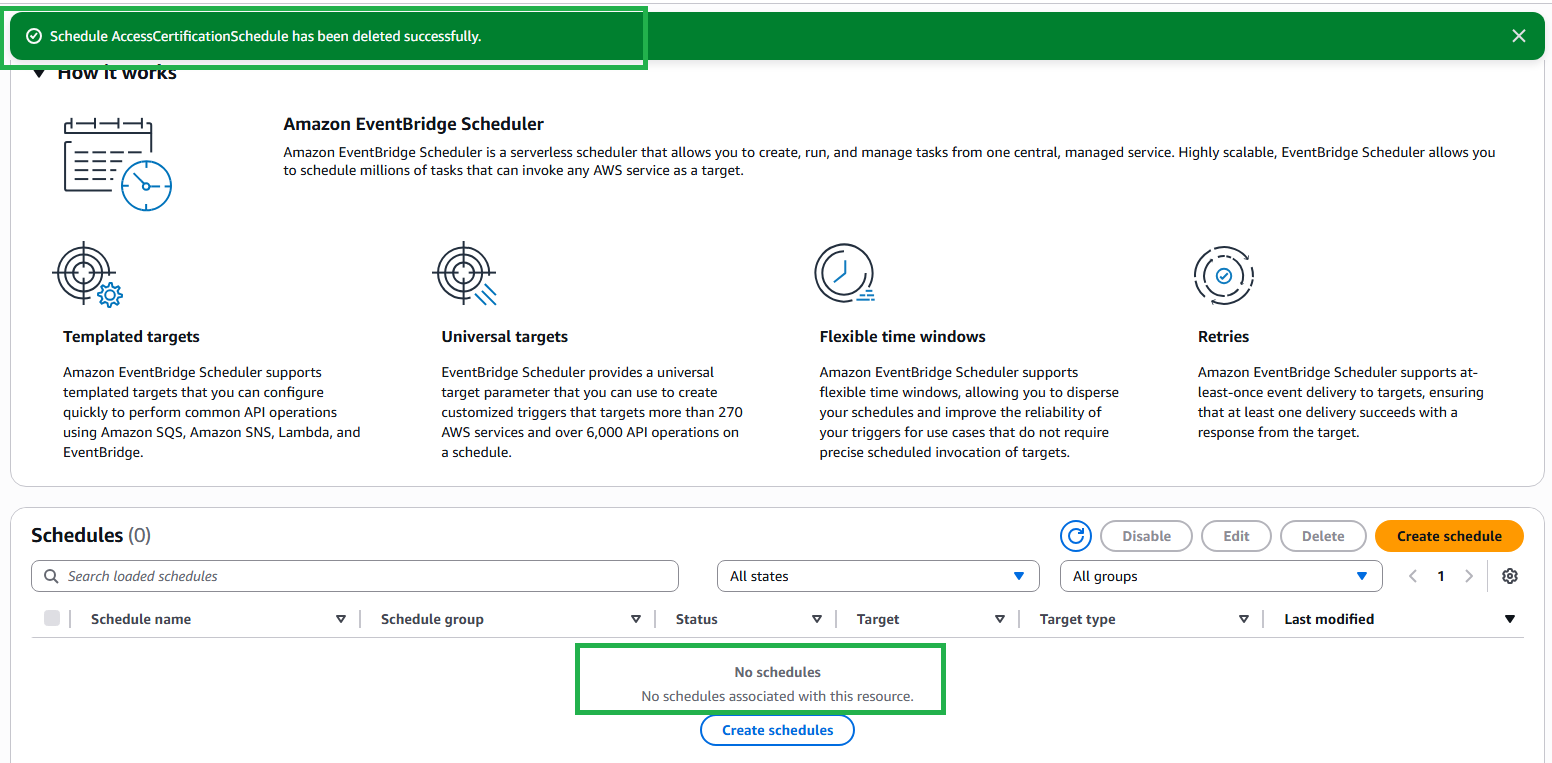Viewport: 1552px width, 763px height.
Task: Select page 1 in pagination
Action: (1441, 576)
